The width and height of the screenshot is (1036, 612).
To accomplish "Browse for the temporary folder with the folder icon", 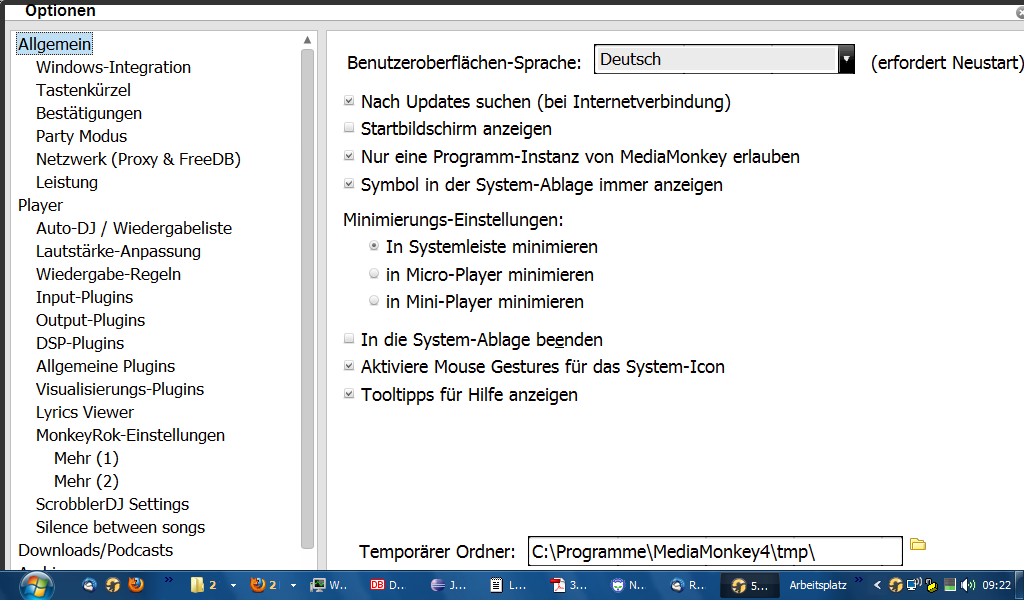I will coord(918,545).
